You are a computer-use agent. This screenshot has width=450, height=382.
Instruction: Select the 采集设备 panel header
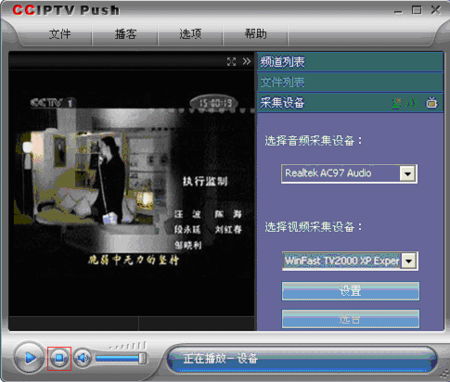click(x=350, y=103)
